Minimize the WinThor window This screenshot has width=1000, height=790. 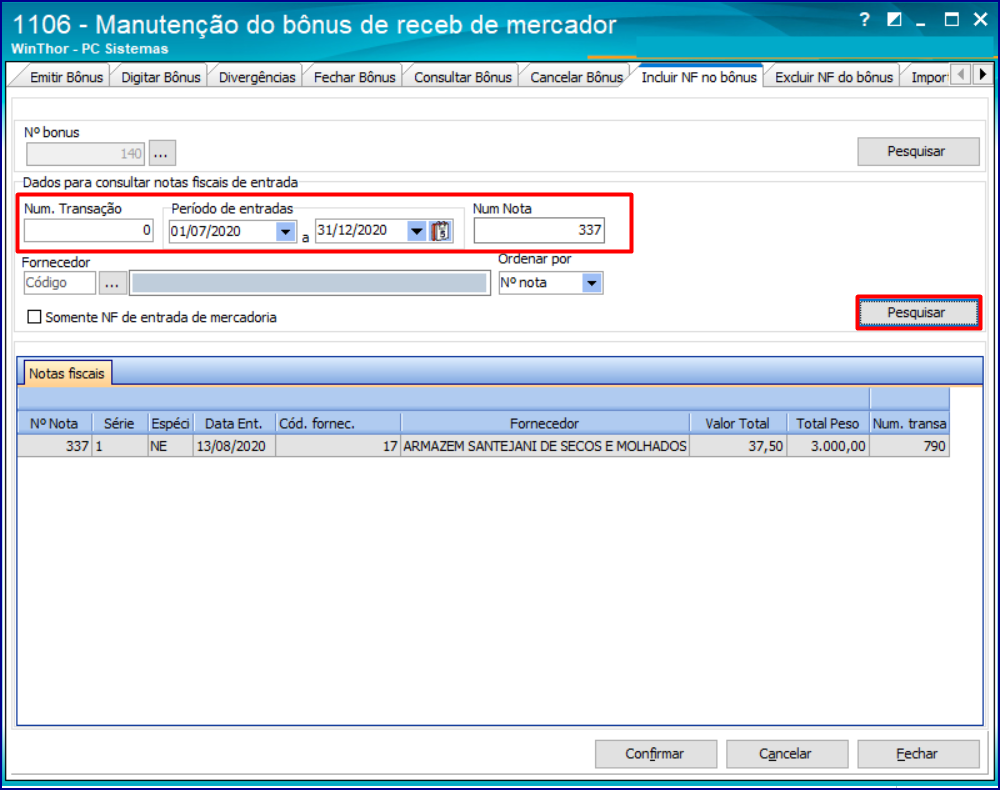tap(921, 23)
